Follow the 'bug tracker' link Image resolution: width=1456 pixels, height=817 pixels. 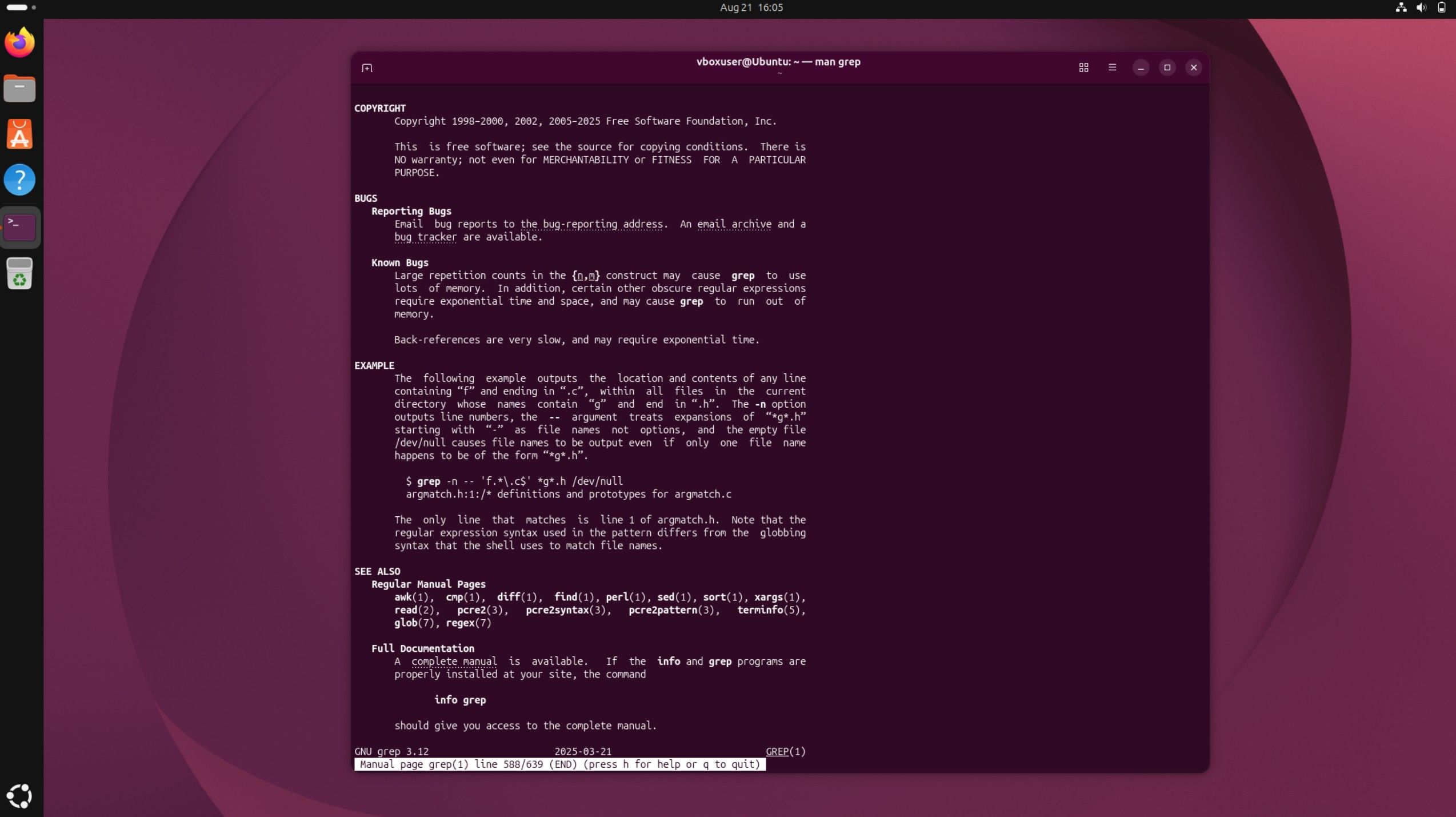[426, 237]
